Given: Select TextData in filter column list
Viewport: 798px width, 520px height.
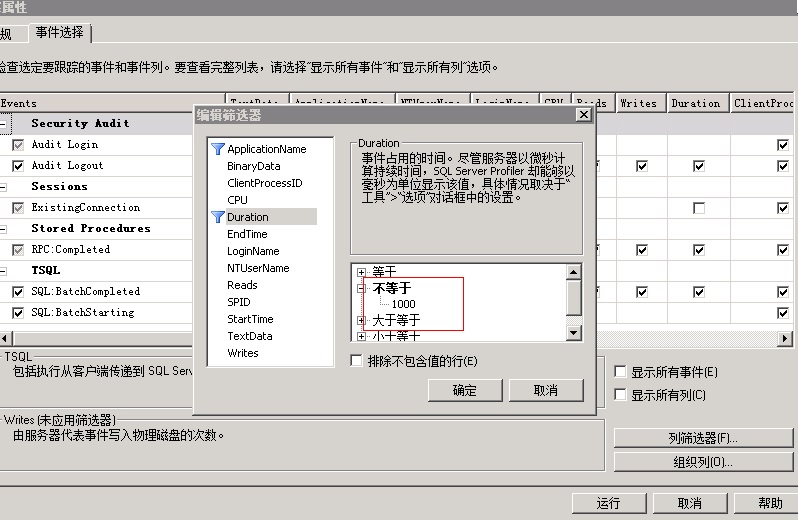Looking at the screenshot, I should coord(249,336).
